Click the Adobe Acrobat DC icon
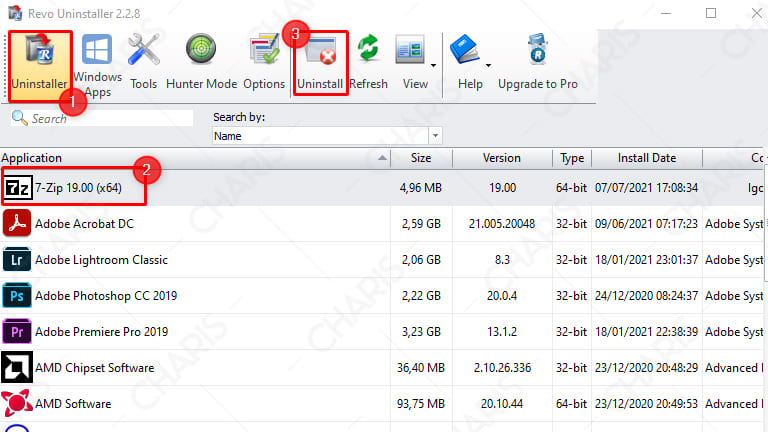This screenshot has height=432, width=768. (x=17, y=223)
